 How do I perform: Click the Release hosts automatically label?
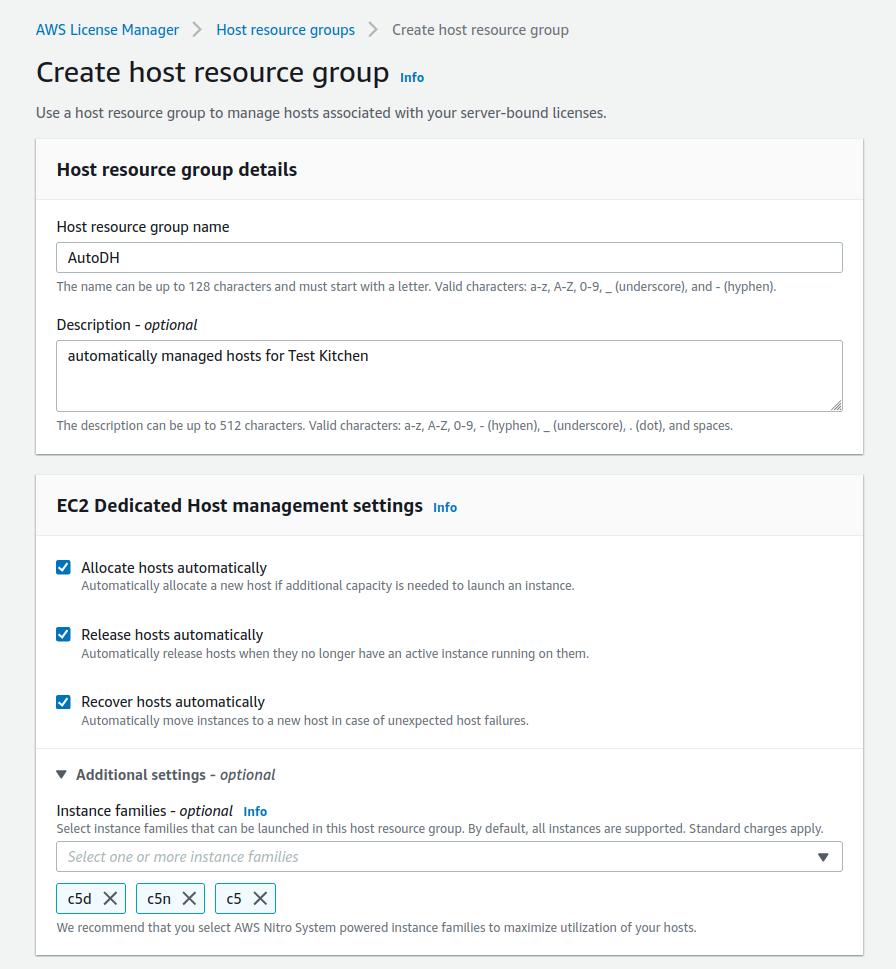coord(172,635)
